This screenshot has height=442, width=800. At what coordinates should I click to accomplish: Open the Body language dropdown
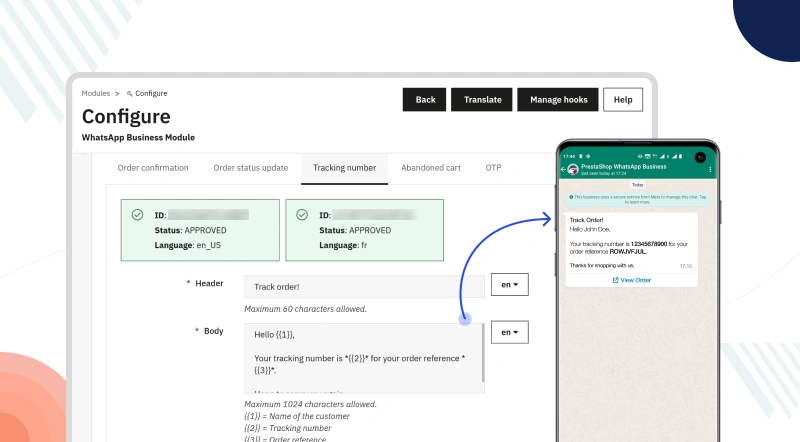[x=509, y=333]
